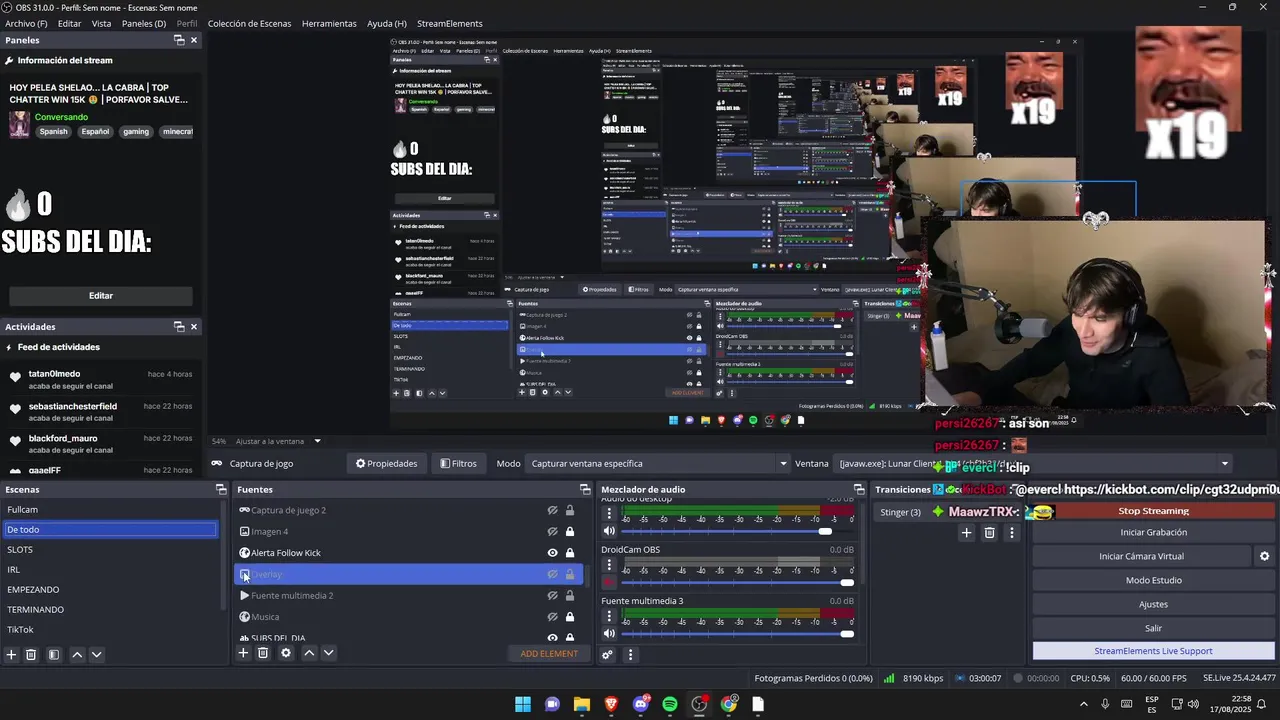Viewport: 1280px width, 720px height.
Task: Open the Ventana window selection dropdown
Action: coord(1034,463)
